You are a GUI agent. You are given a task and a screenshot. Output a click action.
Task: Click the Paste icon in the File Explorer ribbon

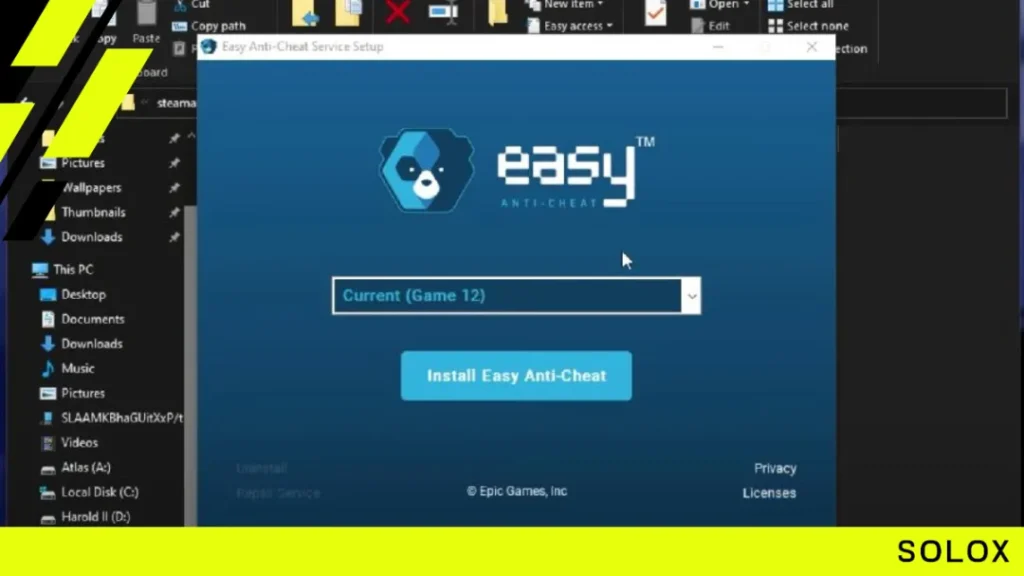coord(146,22)
